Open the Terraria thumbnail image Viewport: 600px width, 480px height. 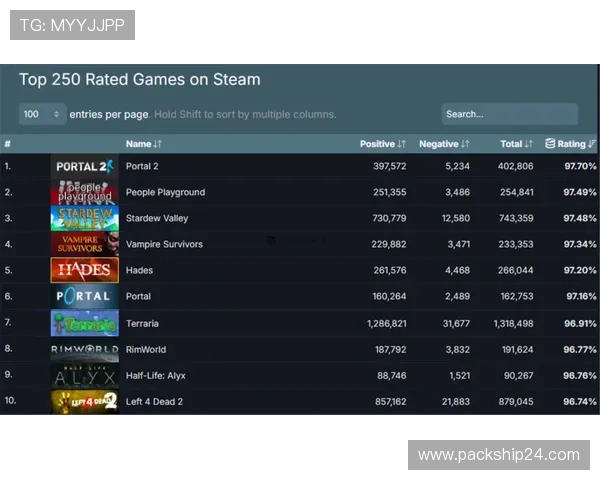[85, 323]
